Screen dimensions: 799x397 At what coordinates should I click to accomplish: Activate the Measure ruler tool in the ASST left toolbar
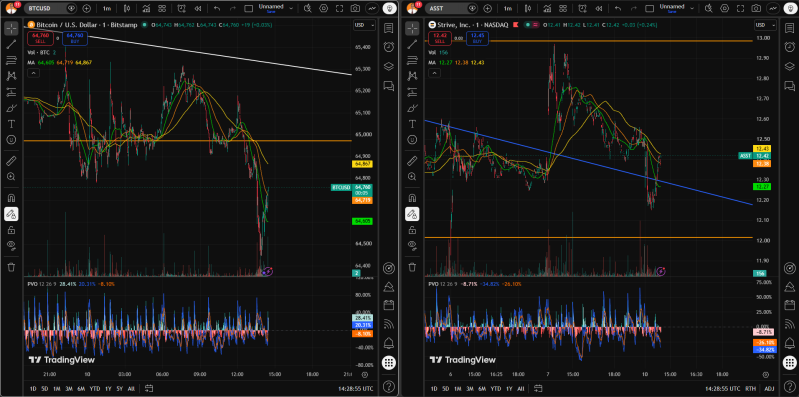(412, 161)
